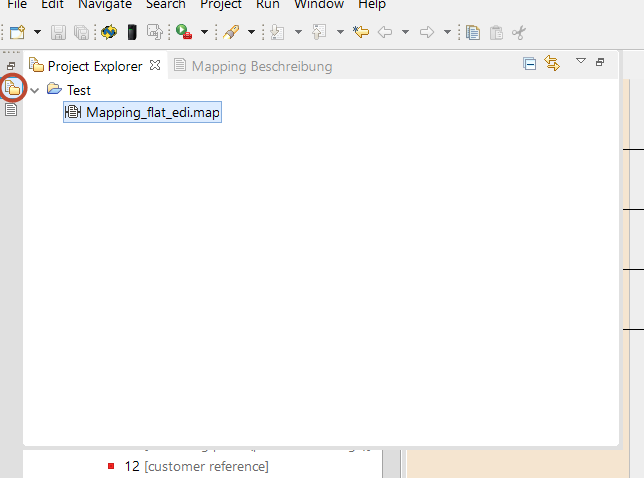The height and width of the screenshot is (478, 644).
Task: Open the Project Explorer View Menu triangle
Action: (580, 63)
